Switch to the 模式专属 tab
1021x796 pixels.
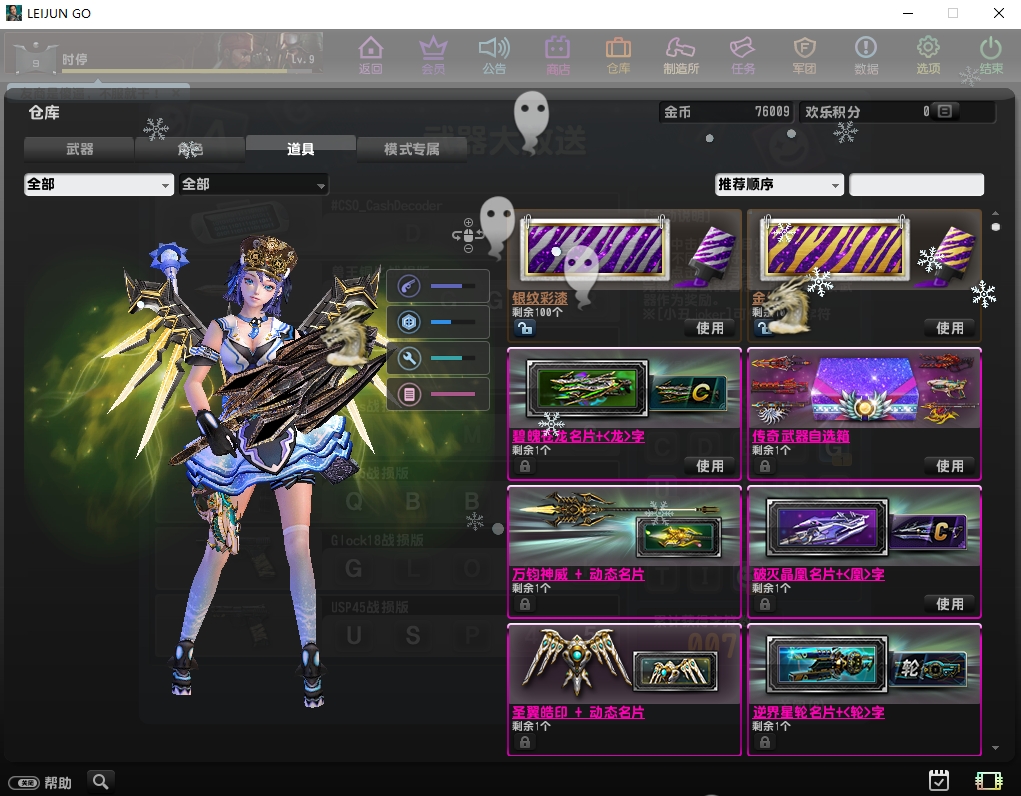(411, 149)
